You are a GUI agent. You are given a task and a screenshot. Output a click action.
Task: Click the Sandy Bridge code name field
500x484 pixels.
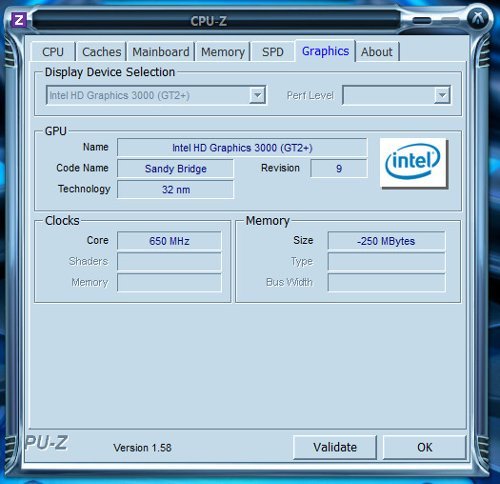tap(175, 168)
